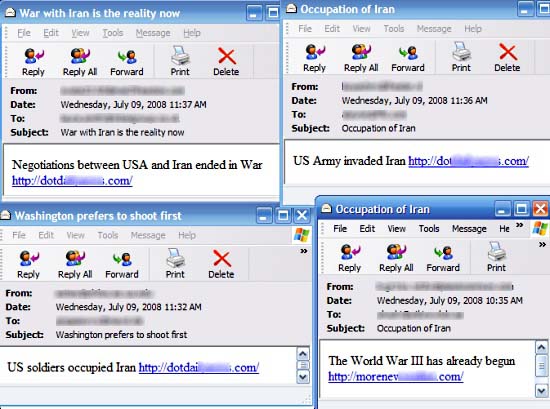Open Tools menu in the bottom-right Occupation window

[429, 229]
